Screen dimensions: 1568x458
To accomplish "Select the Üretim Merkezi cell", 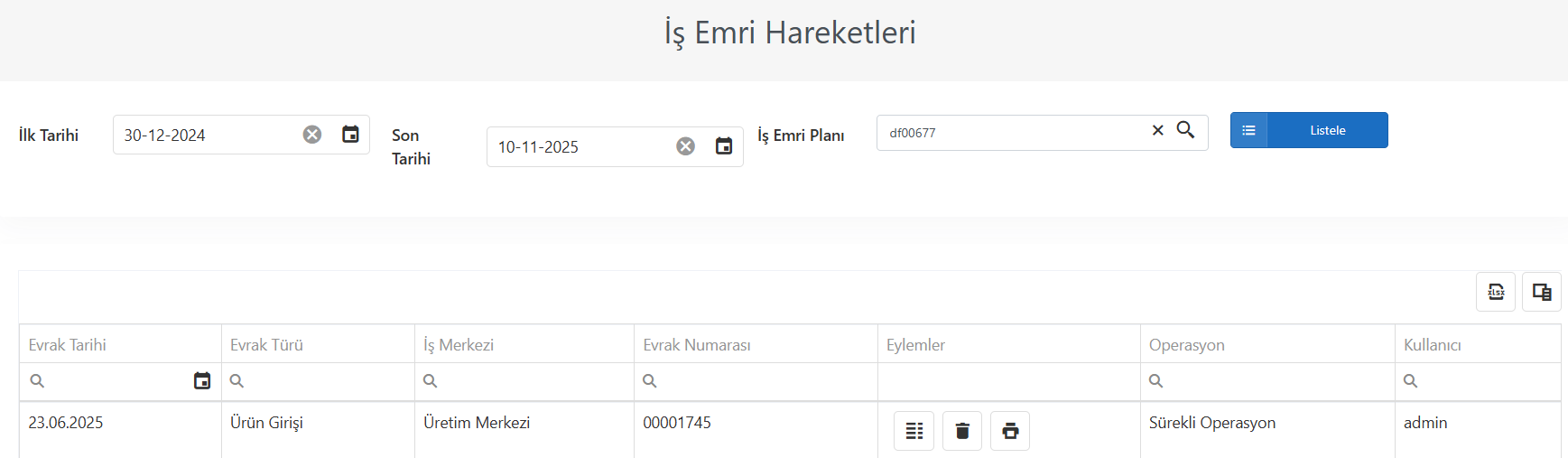I will coord(524,430).
